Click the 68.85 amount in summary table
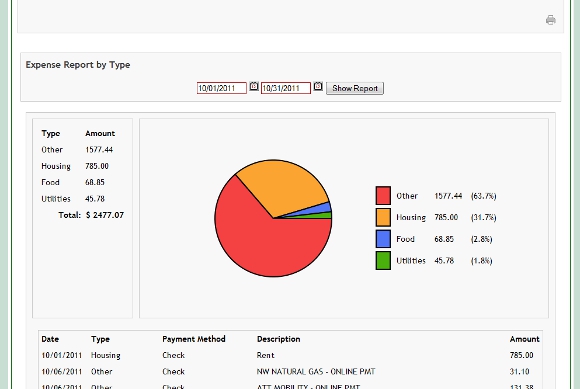 pyautogui.click(x=95, y=182)
